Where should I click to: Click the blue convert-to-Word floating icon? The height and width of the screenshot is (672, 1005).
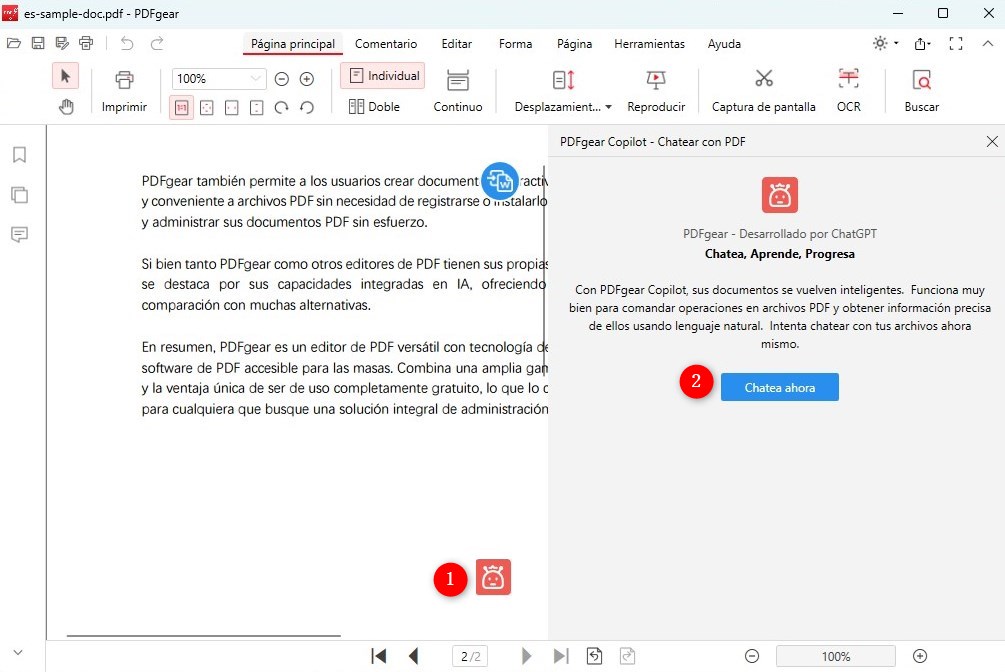500,181
